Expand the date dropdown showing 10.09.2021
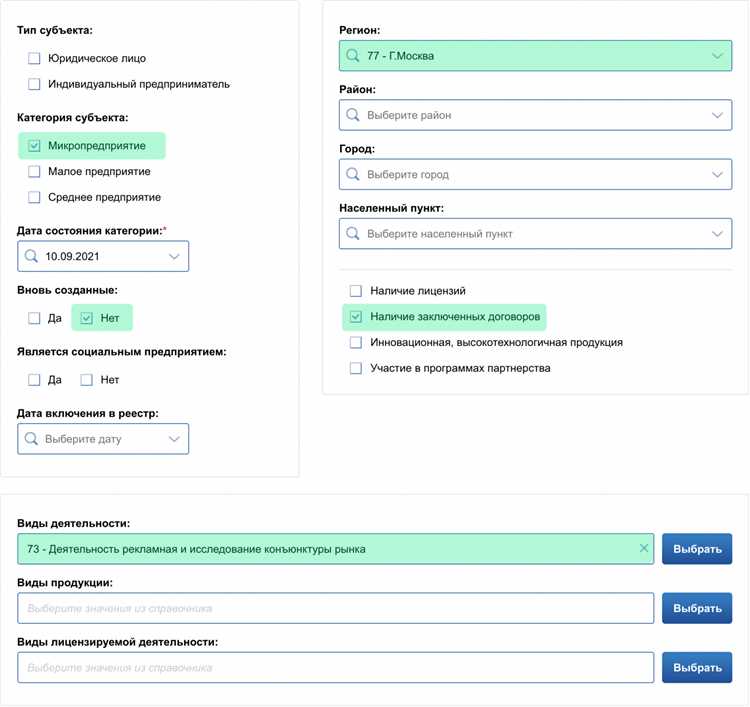 click(174, 256)
